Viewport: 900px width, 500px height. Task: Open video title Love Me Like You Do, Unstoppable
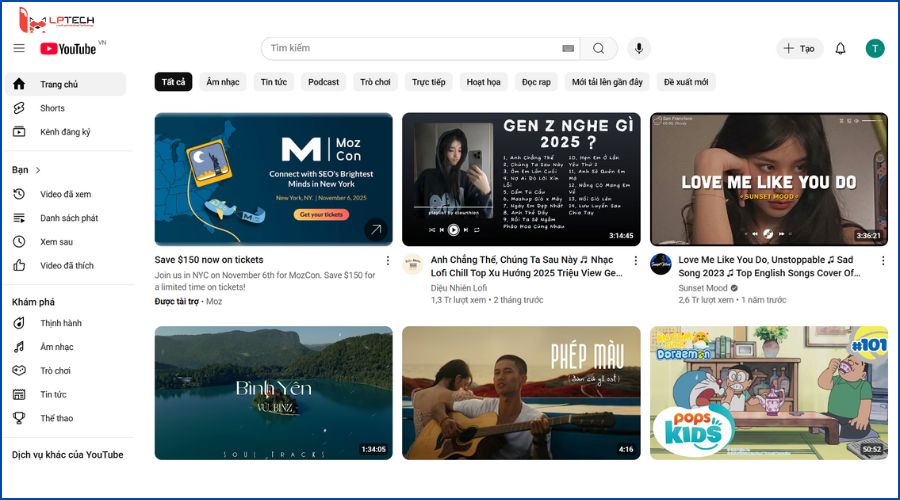769,266
